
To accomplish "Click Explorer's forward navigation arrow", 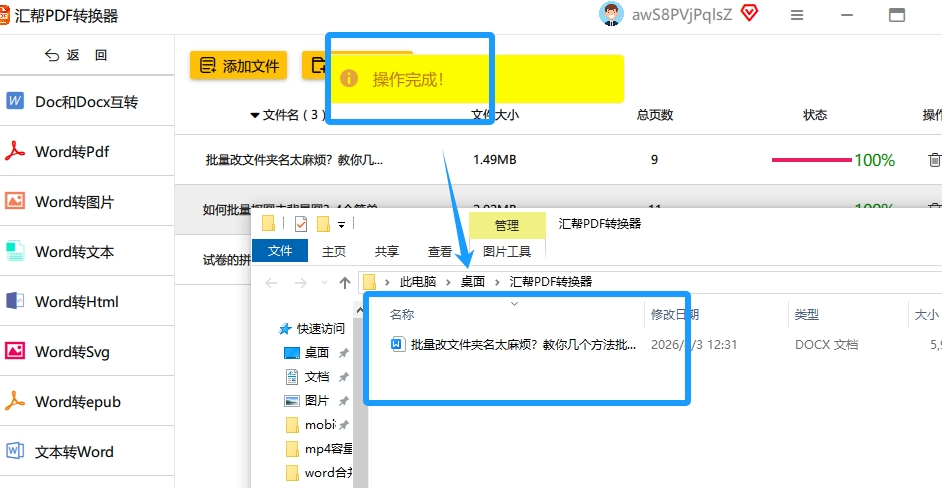I will pyautogui.click(x=301, y=282).
